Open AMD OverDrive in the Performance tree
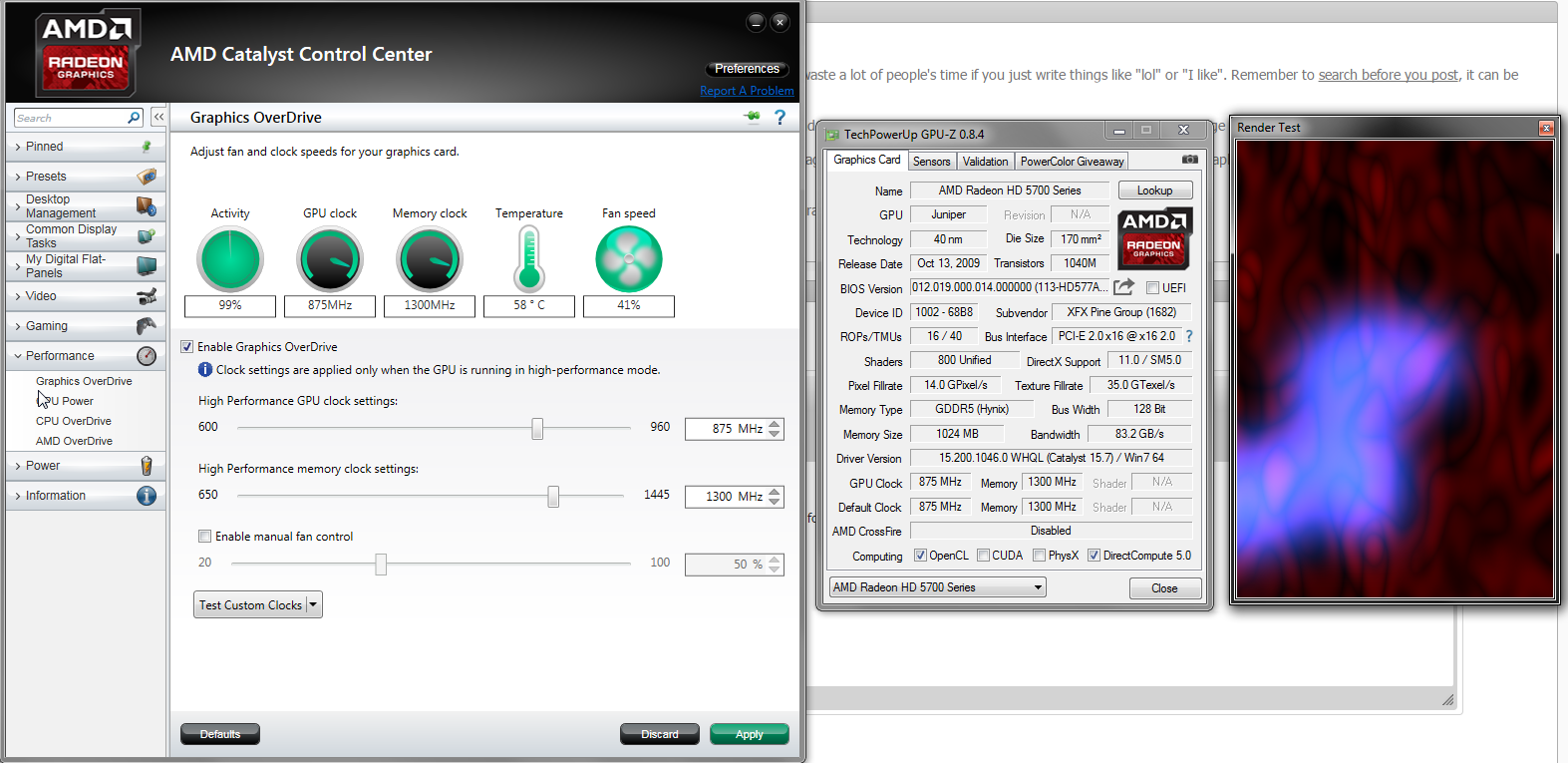 click(74, 441)
